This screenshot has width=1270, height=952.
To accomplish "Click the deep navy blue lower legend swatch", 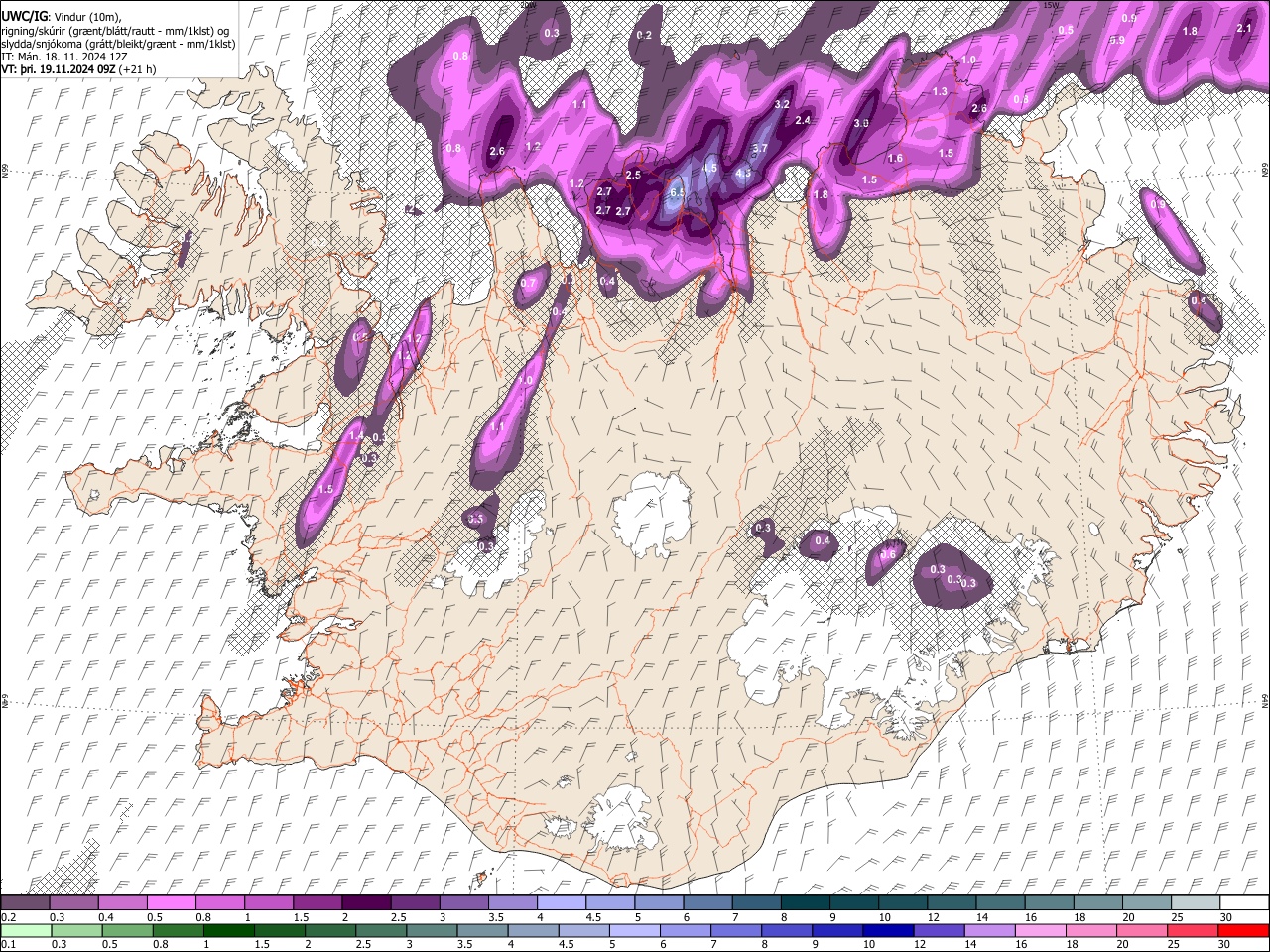I will tap(888, 930).
